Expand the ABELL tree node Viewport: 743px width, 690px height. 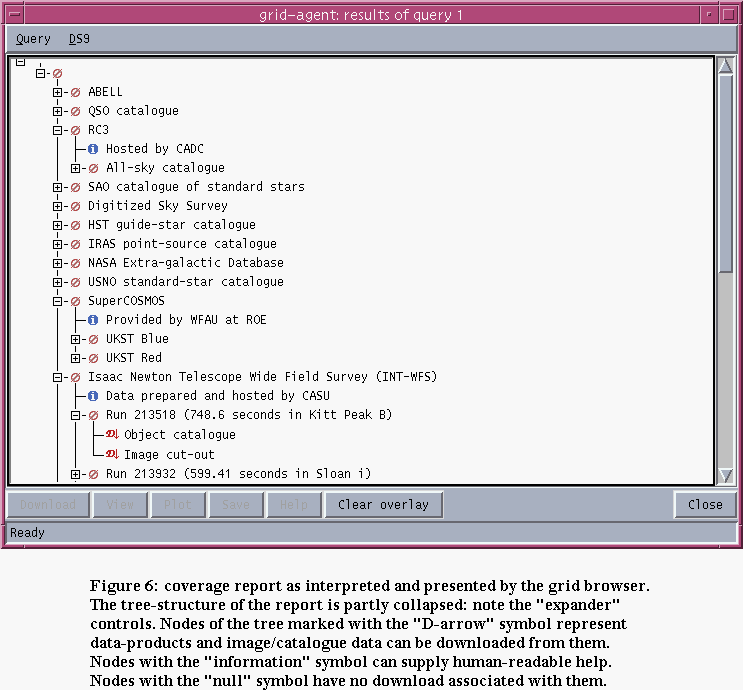click(58, 92)
